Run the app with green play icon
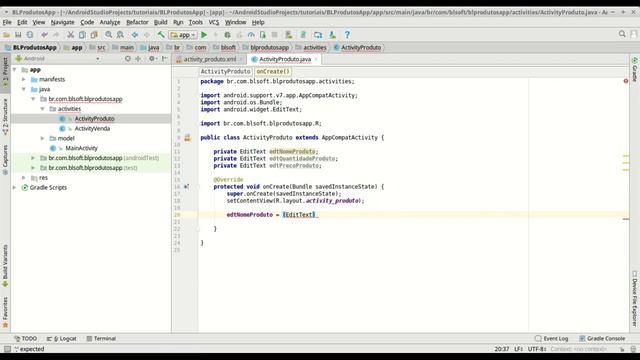 pos(204,35)
